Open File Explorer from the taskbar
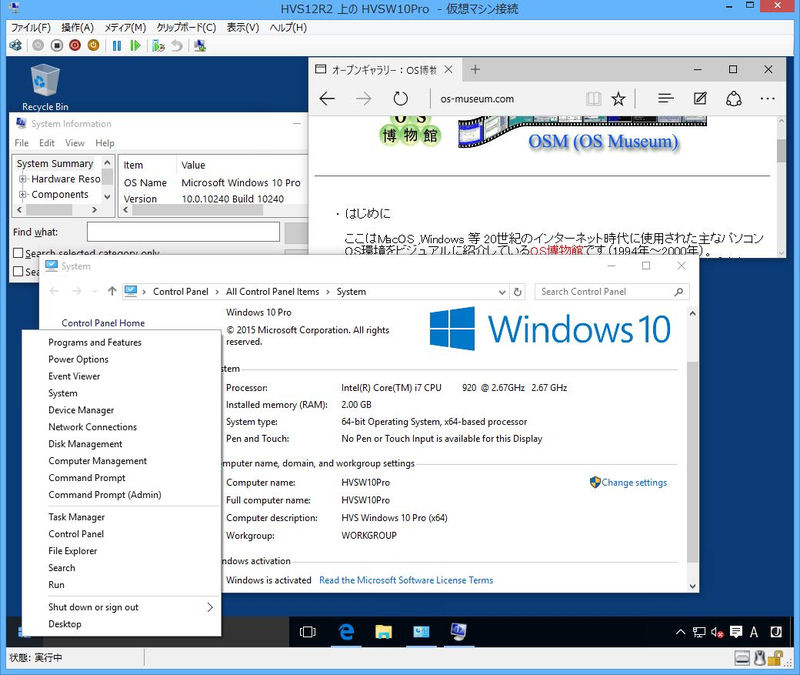This screenshot has height=675, width=800. click(x=384, y=632)
